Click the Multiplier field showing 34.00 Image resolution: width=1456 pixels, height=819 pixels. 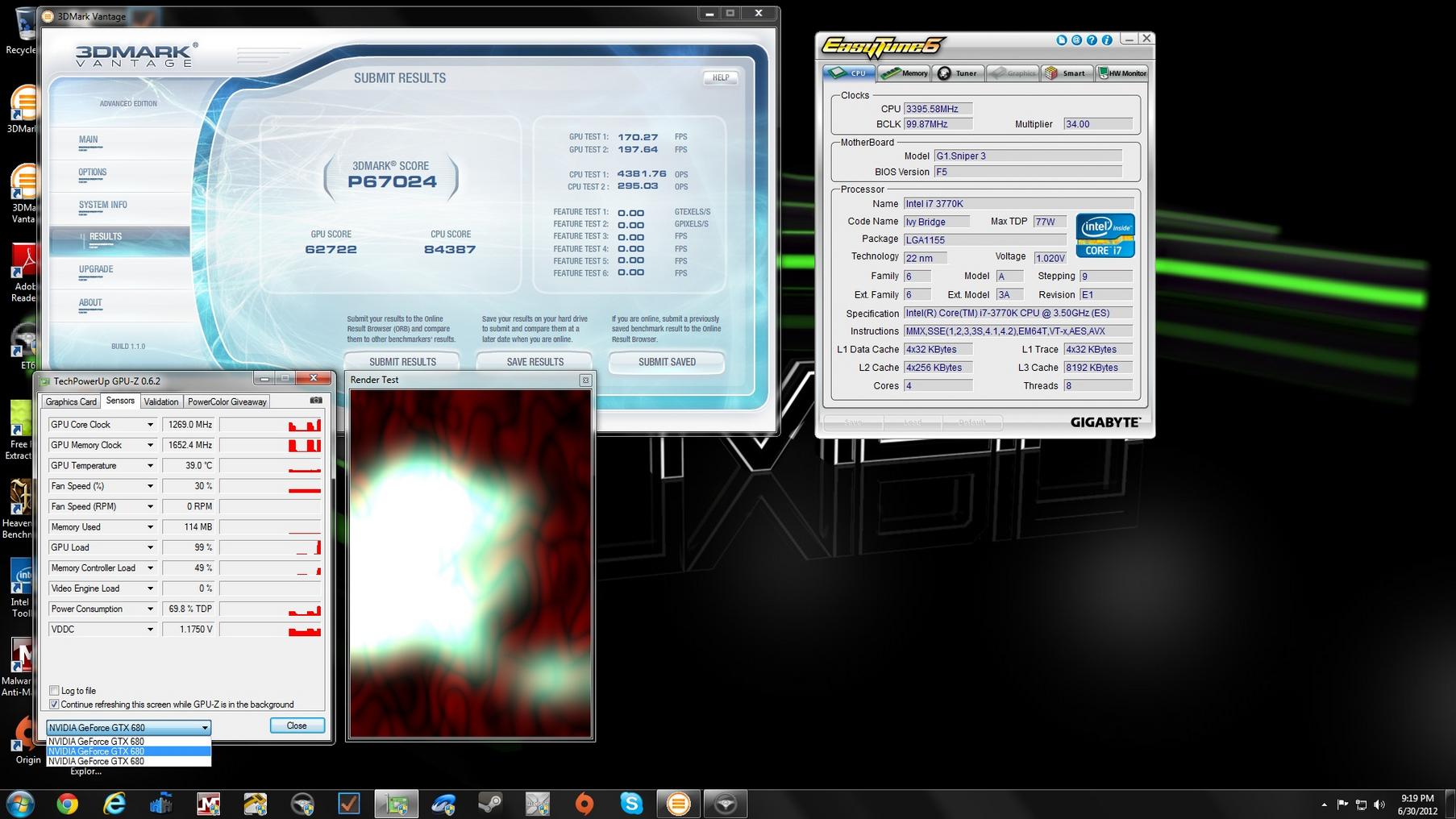point(1097,124)
